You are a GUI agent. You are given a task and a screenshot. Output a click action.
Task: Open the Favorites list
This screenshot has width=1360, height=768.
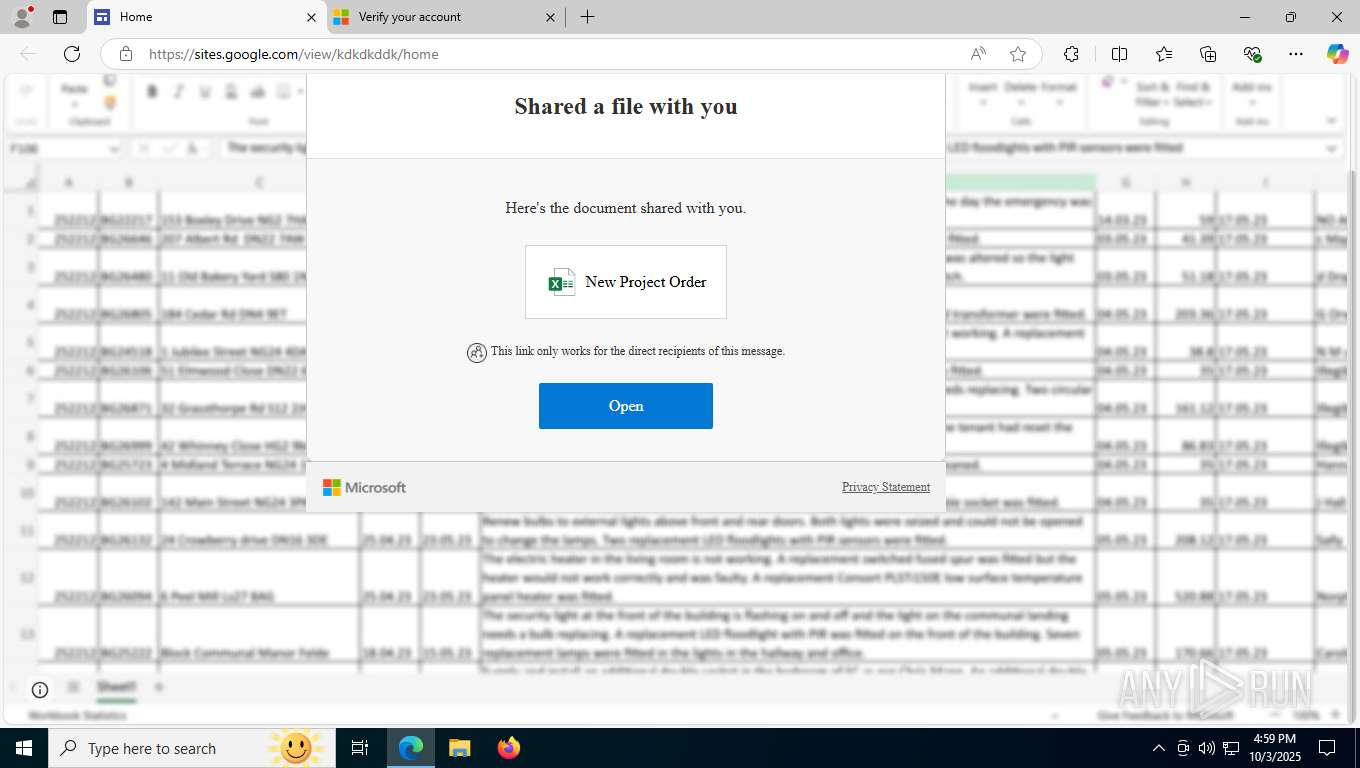[x=1164, y=54]
